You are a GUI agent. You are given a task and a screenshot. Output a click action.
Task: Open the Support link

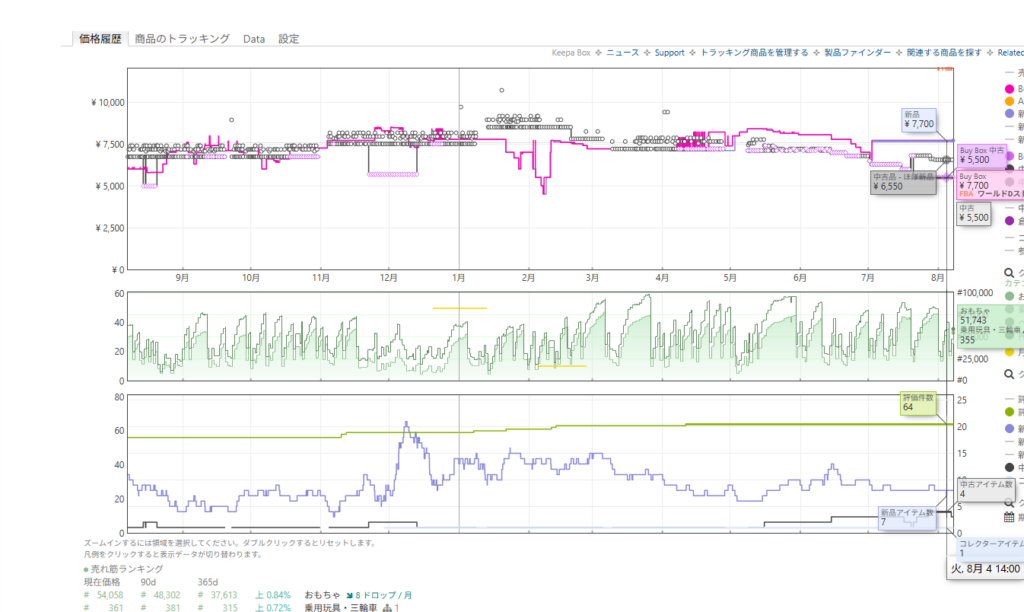pos(669,53)
